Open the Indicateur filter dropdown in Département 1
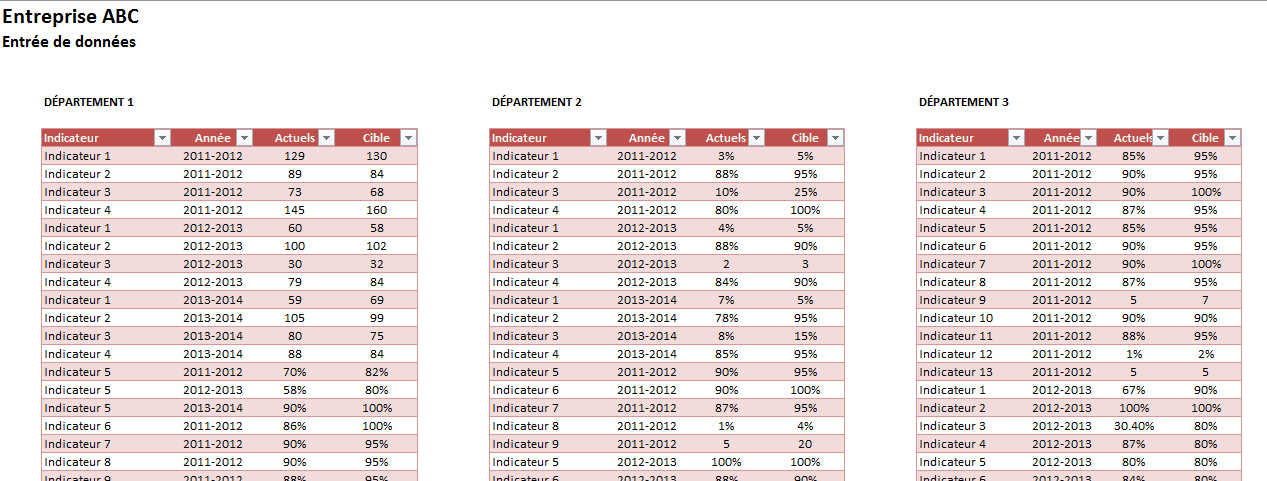 point(162,138)
